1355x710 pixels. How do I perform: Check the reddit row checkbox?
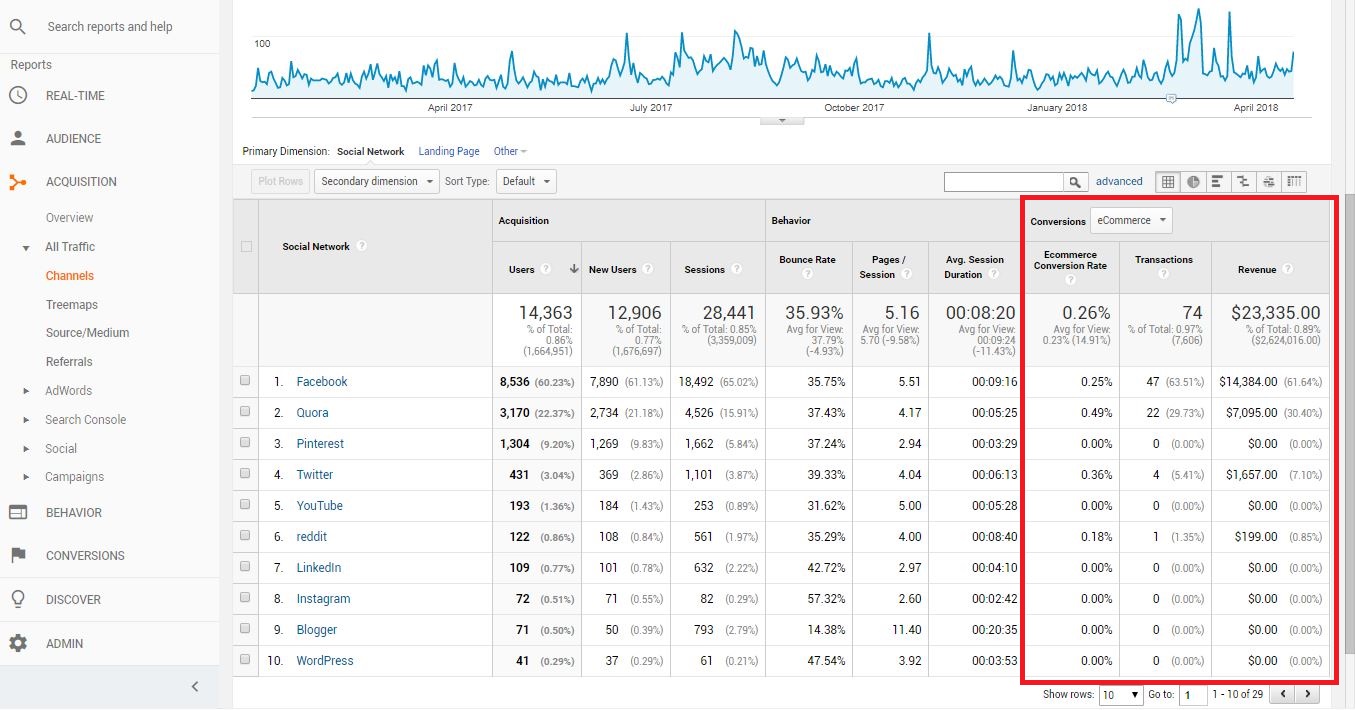point(246,536)
